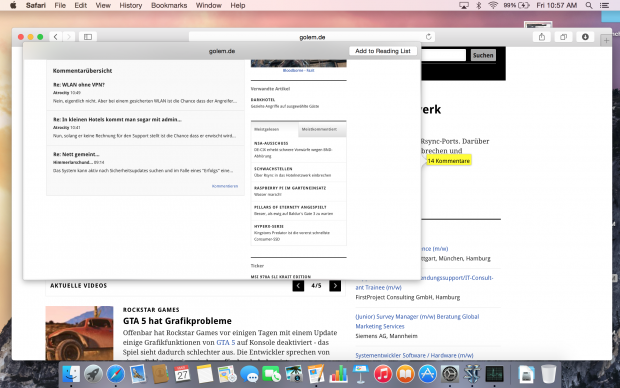
Task: Click the Suchen search button
Action: [483, 55]
